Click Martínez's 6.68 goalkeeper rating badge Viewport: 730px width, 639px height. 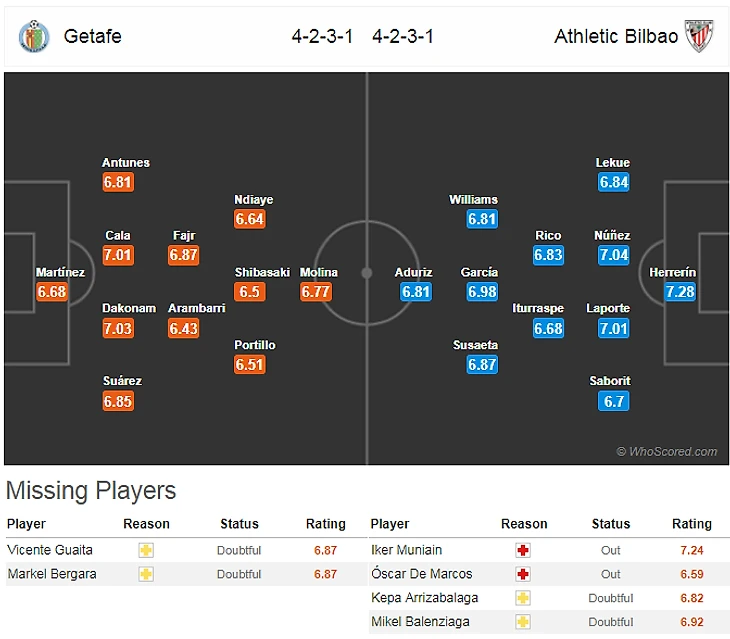coord(51,292)
